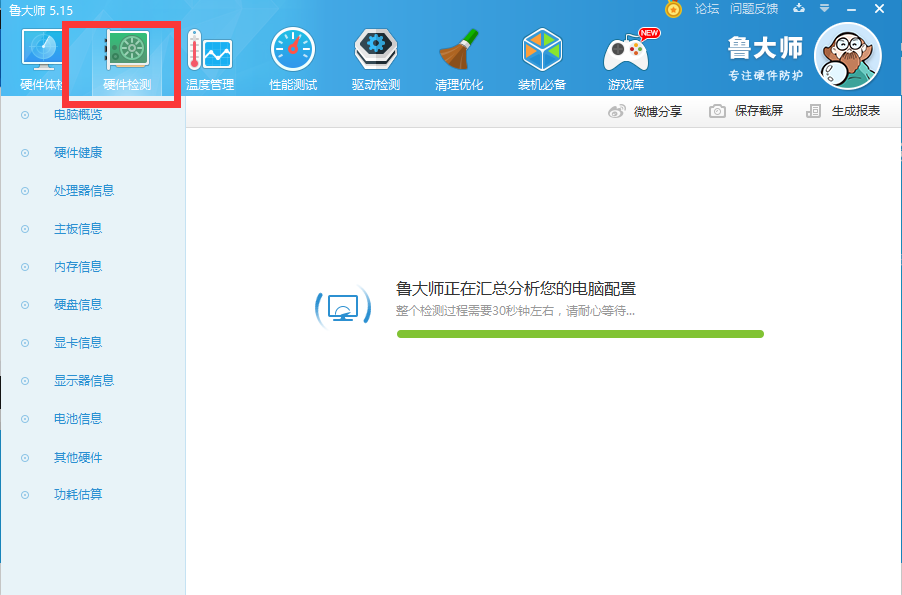902x595 pixels.
Task: Select 显示器信息 in sidebar
Action: click(x=84, y=380)
